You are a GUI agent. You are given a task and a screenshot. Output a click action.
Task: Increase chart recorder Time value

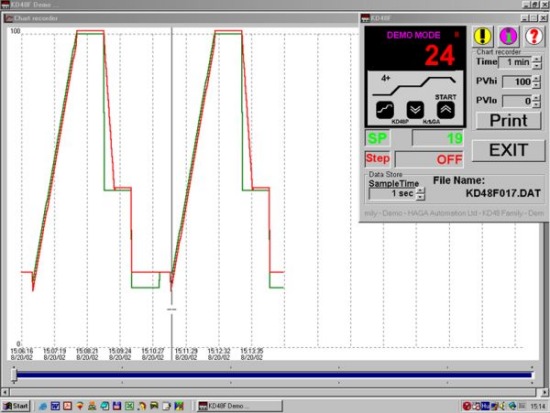[537, 59]
